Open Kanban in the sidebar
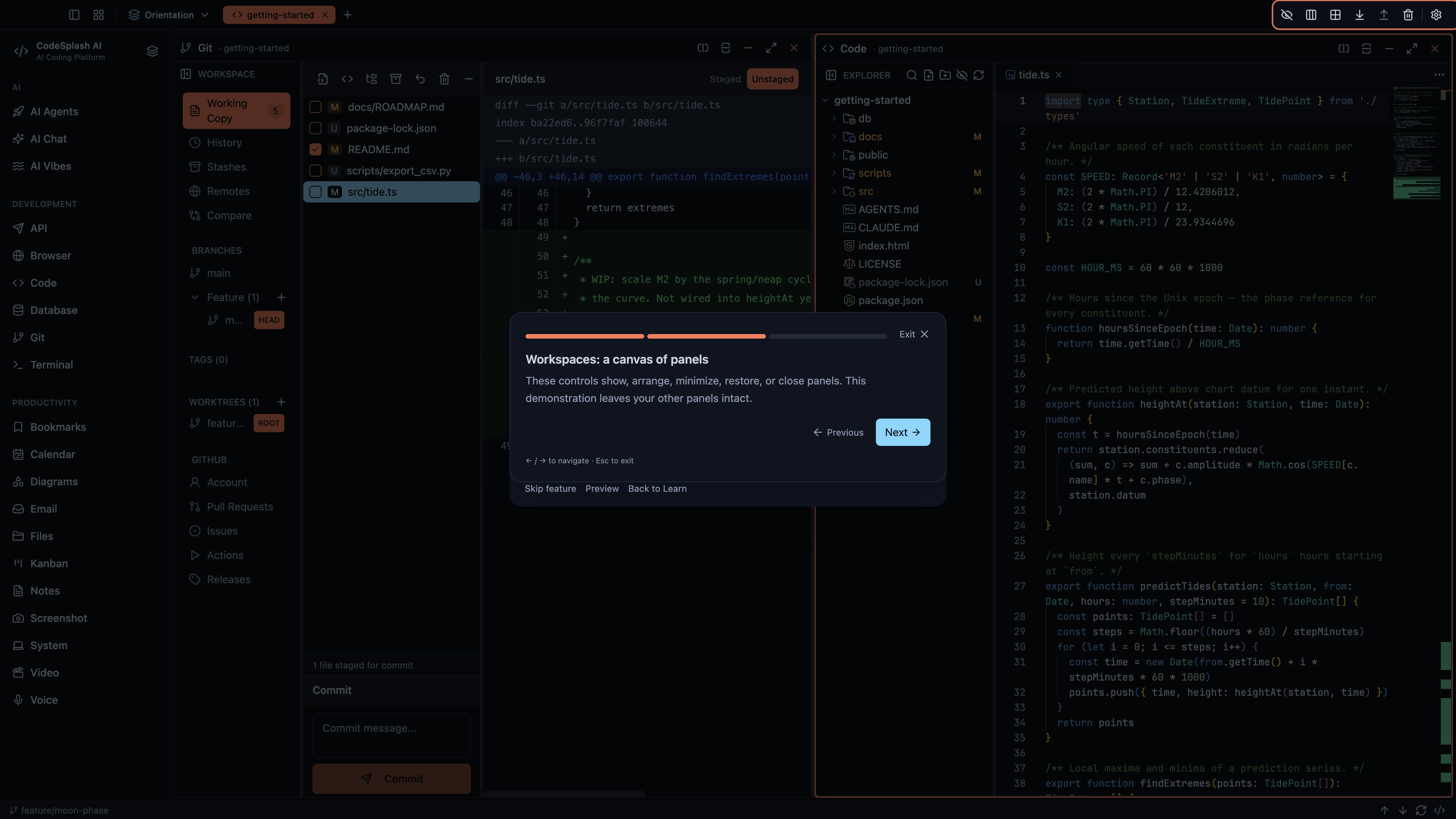This screenshot has height=819, width=1456. pyautogui.click(x=49, y=563)
